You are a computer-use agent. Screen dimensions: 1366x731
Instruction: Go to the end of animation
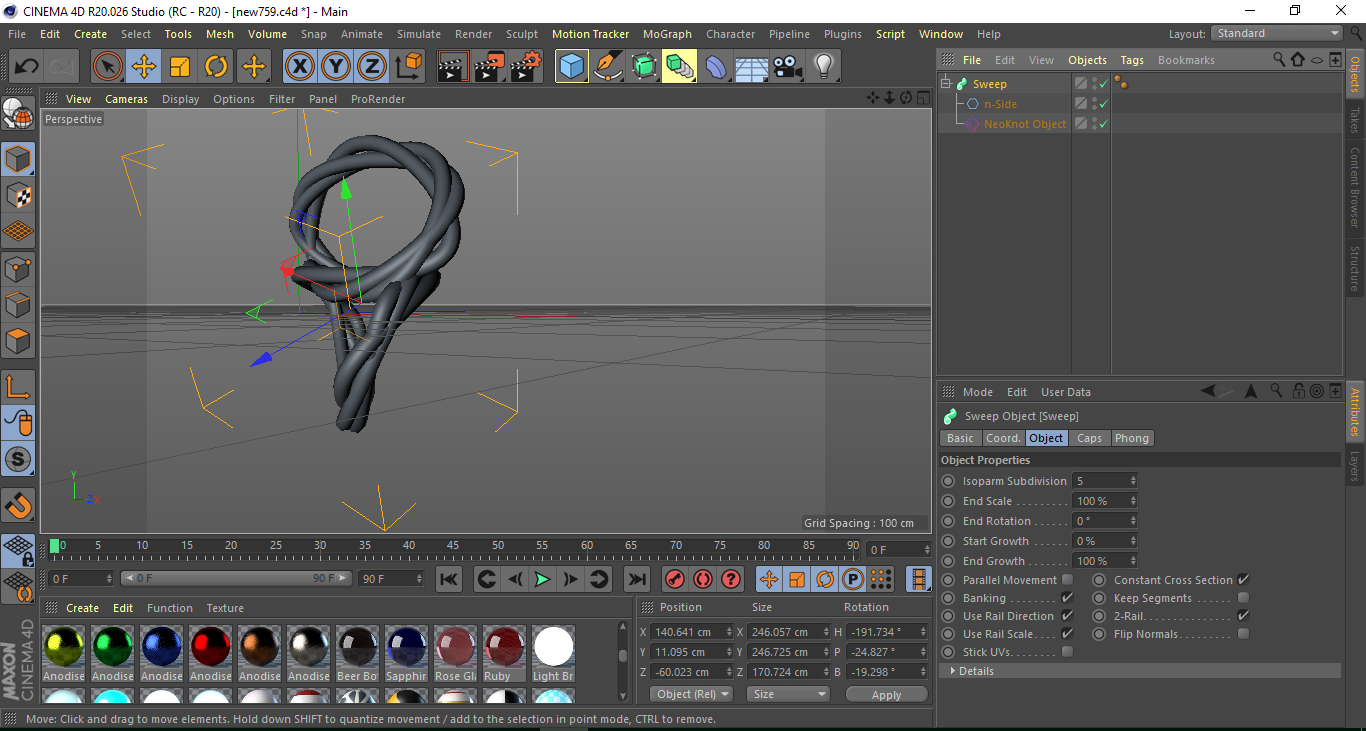[x=636, y=579]
